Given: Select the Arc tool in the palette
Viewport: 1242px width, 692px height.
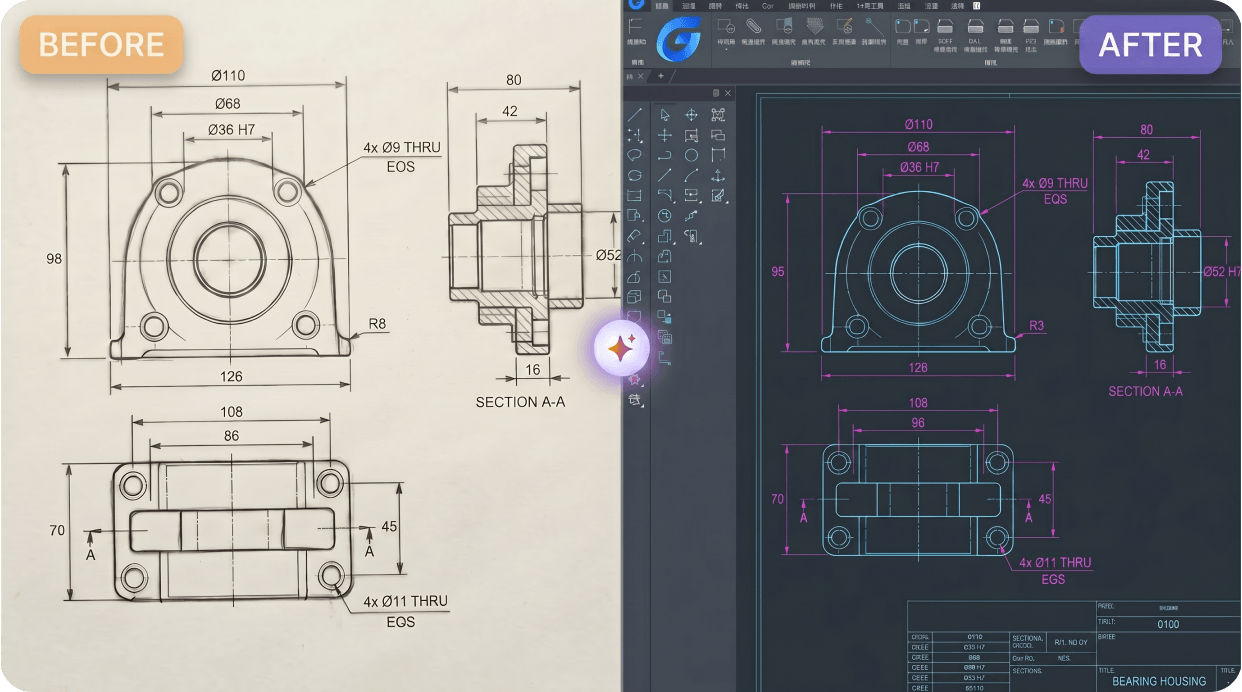Looking at the screenshot, I should click(691, 174).
